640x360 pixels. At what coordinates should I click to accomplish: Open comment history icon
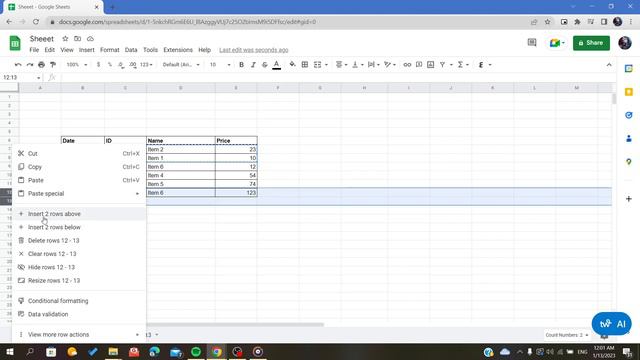(x=531, y=42)
